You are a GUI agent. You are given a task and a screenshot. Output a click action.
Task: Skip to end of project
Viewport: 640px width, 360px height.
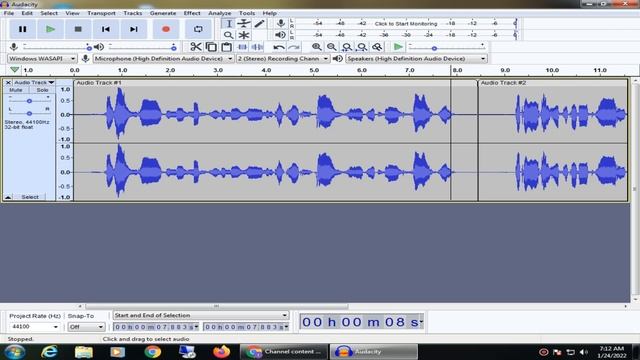133,29
